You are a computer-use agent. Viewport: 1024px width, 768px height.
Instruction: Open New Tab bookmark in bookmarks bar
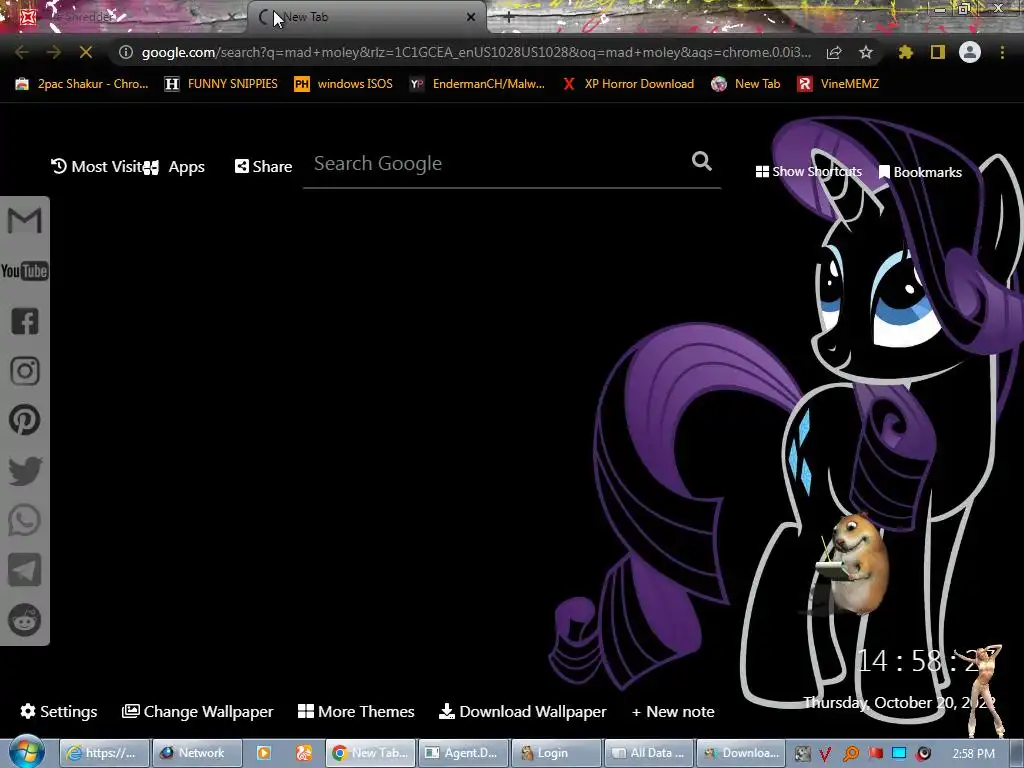pos(746,84)
